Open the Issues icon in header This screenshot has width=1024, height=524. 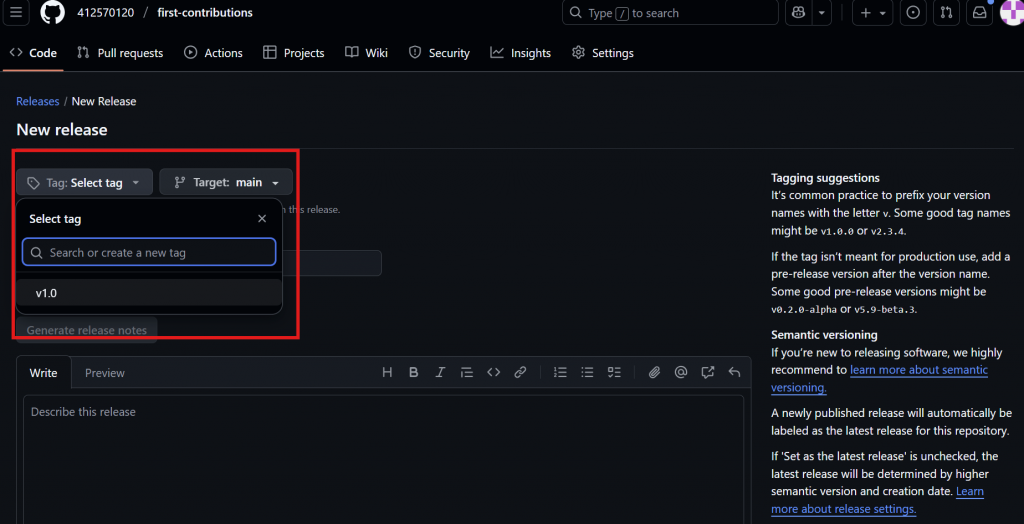[914, 12]
